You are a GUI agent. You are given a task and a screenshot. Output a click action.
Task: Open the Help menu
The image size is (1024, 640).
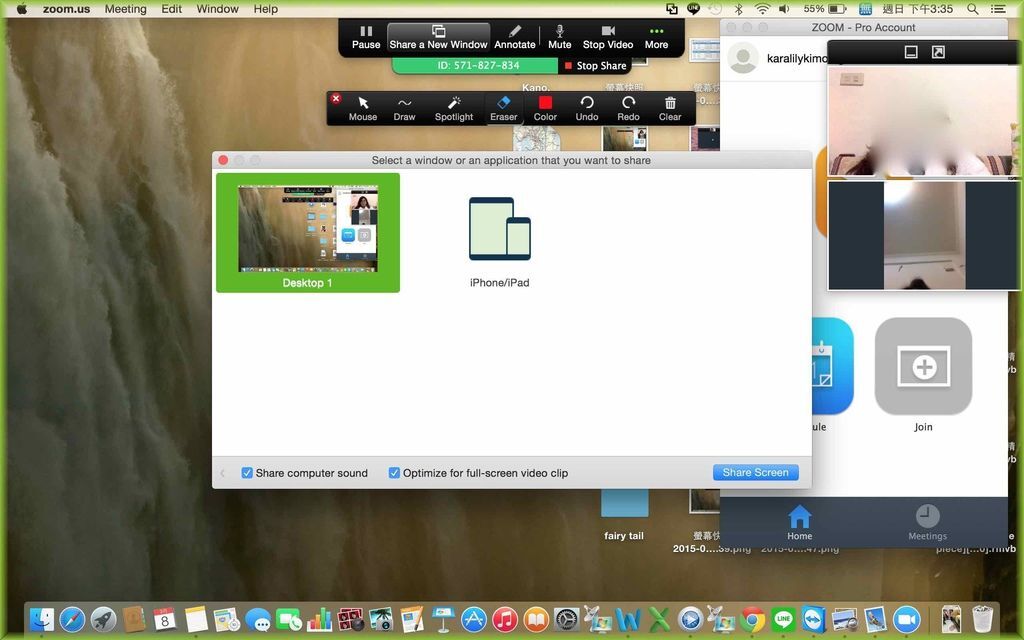(266, 9)
